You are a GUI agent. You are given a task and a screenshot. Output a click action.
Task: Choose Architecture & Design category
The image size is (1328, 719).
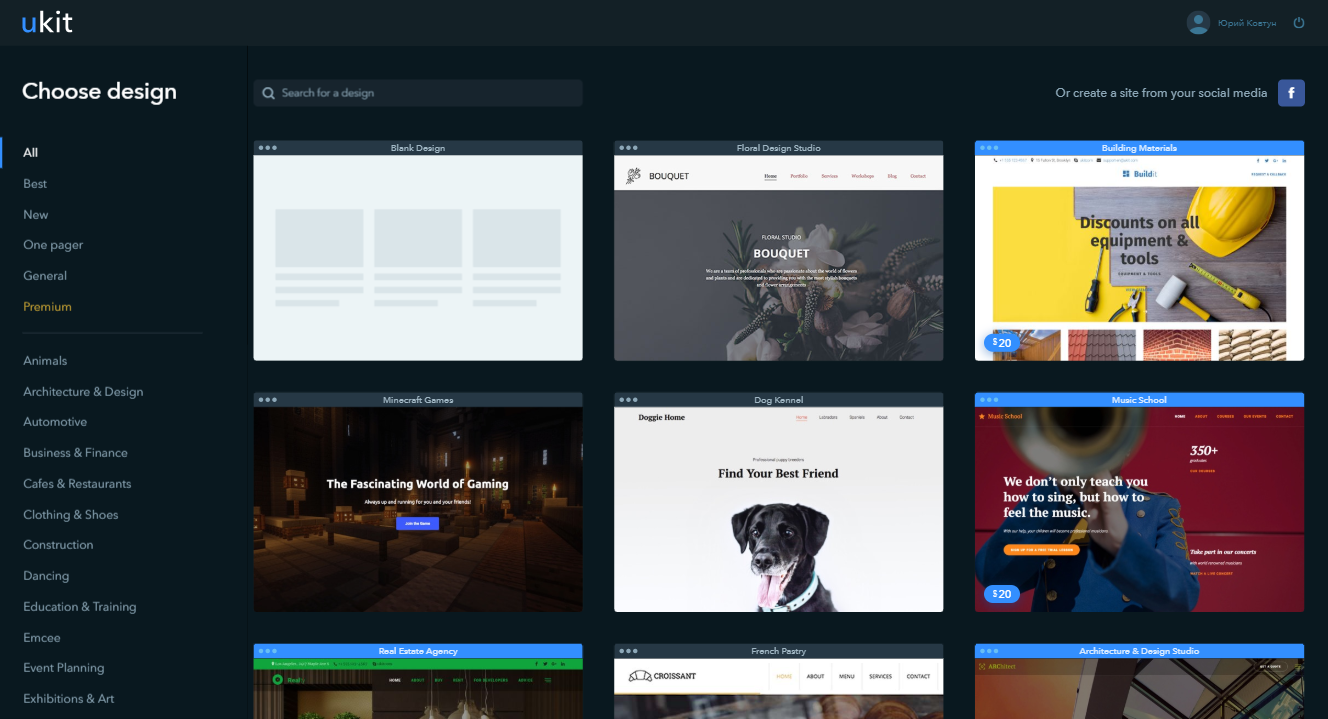[x=83, y=392]
